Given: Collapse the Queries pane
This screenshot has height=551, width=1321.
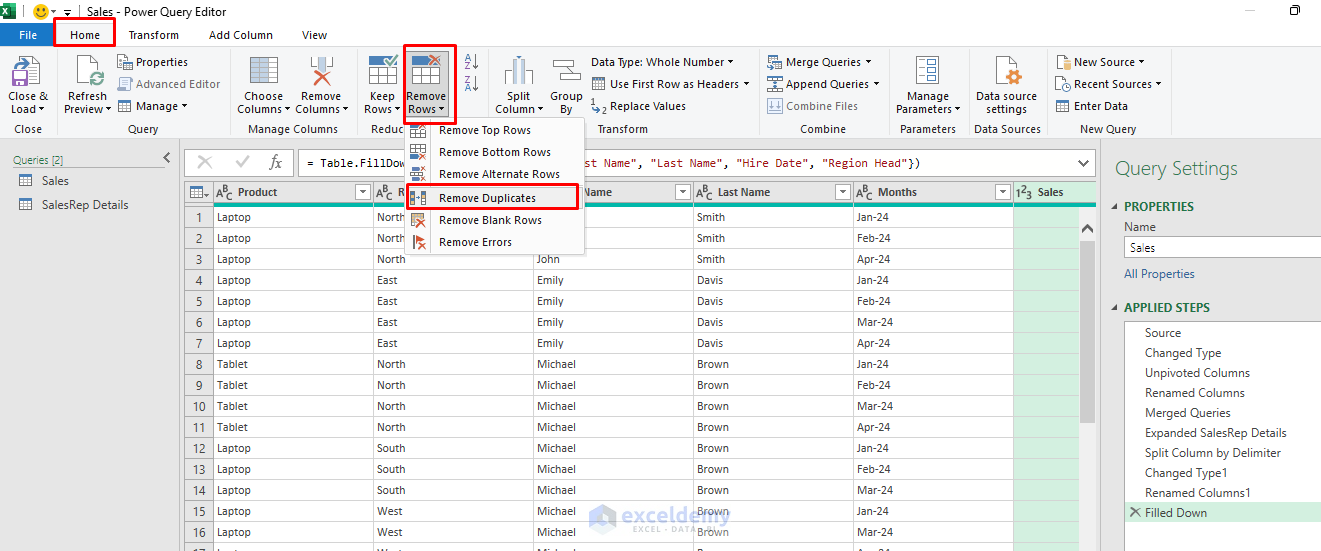Looking at the screenshot, I should coord(167,159).
